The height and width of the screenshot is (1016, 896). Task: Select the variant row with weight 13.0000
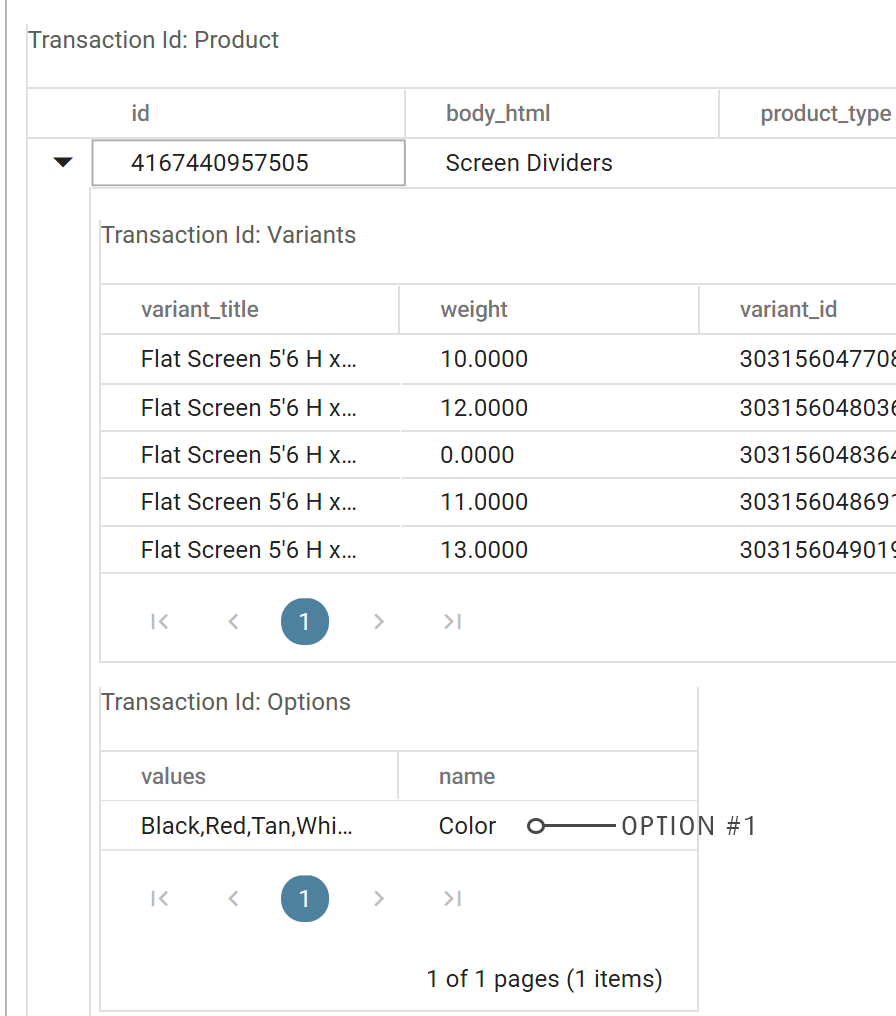[x=484, y=550]
